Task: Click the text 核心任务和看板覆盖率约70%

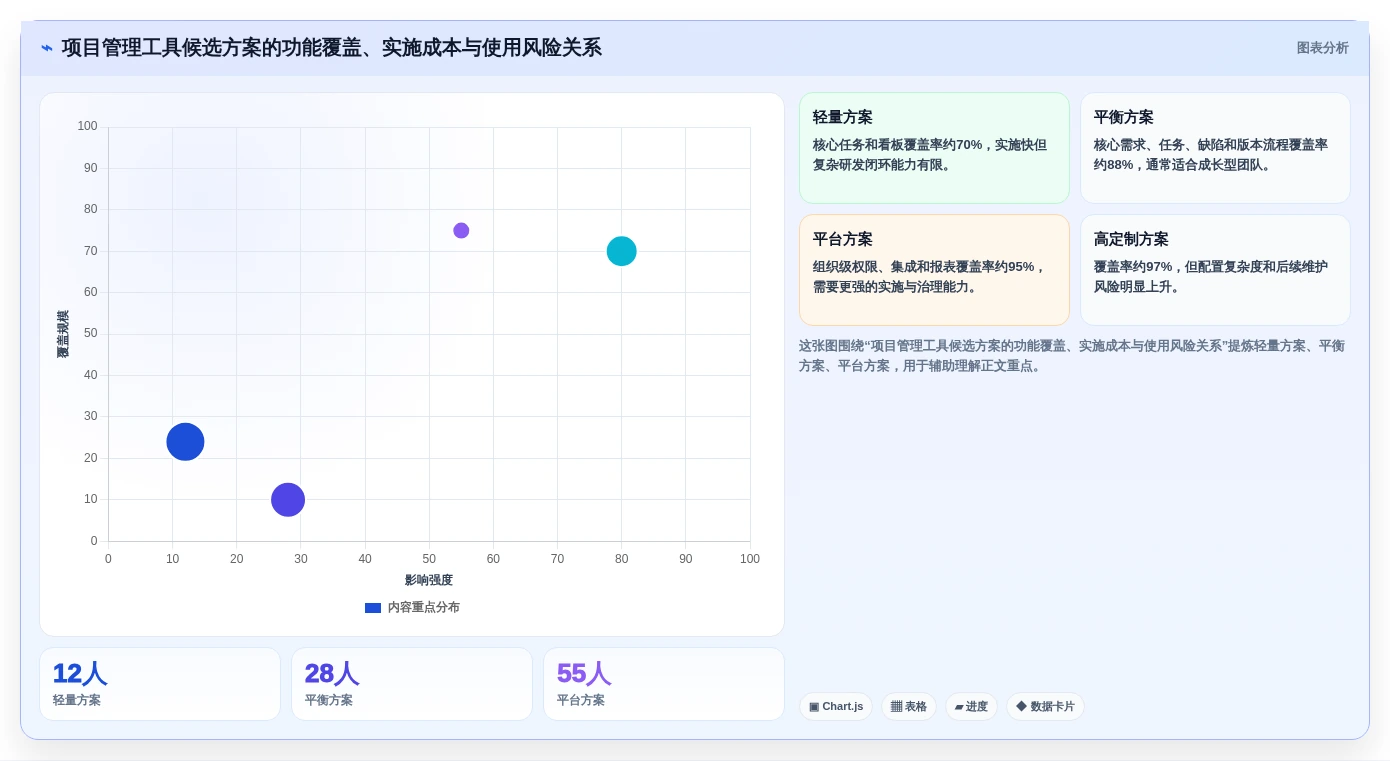Action: (898, 145)
